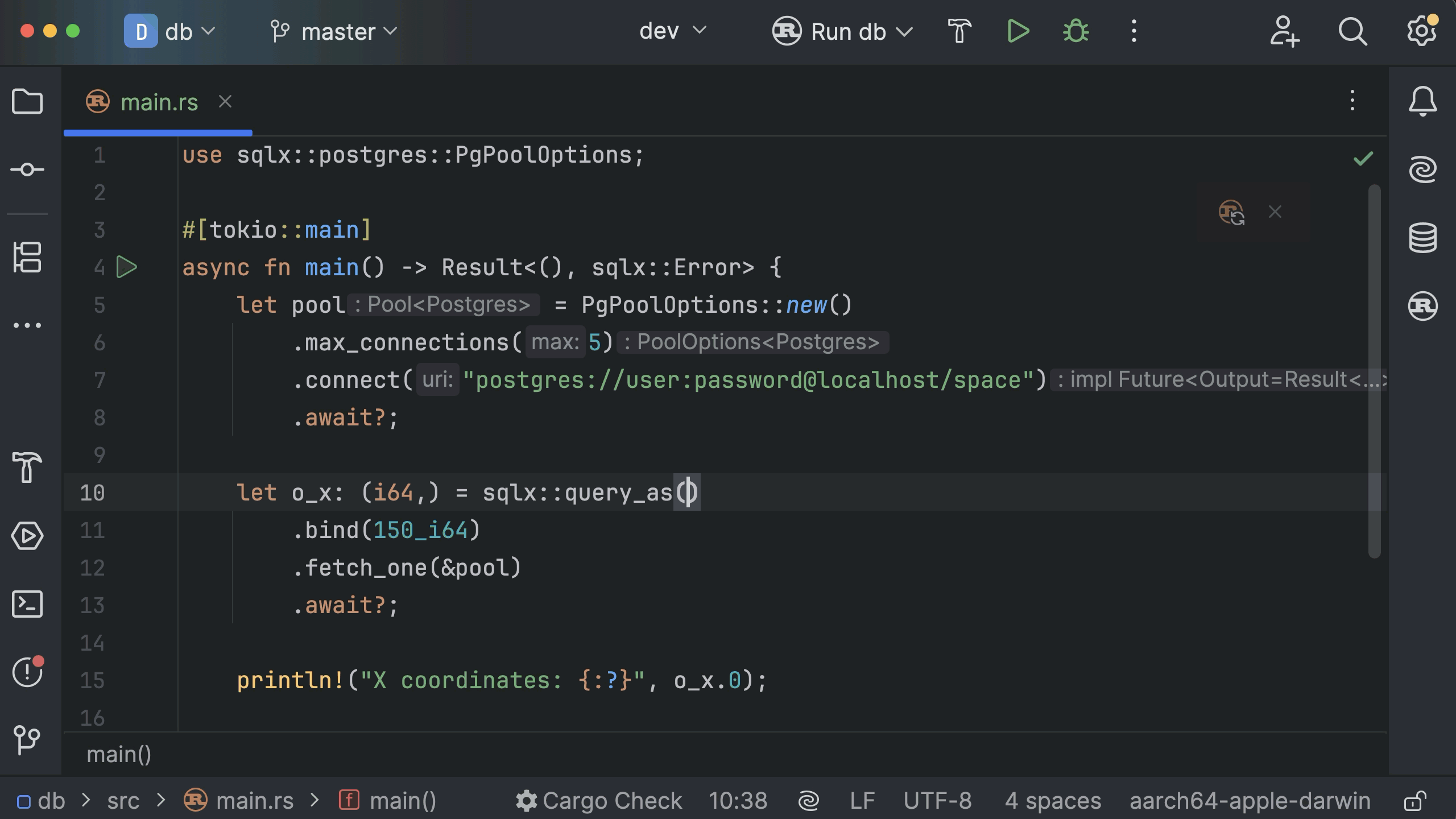Run main function from gutter arrow

[x=126, y=267]
